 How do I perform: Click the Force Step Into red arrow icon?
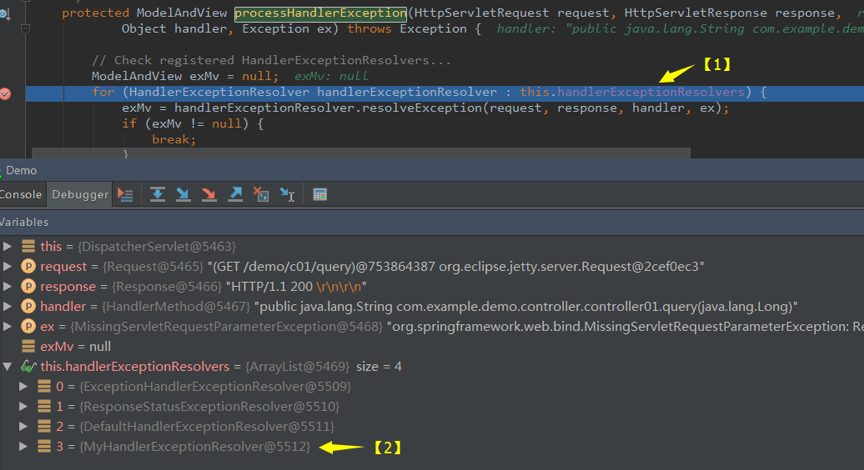209,195
